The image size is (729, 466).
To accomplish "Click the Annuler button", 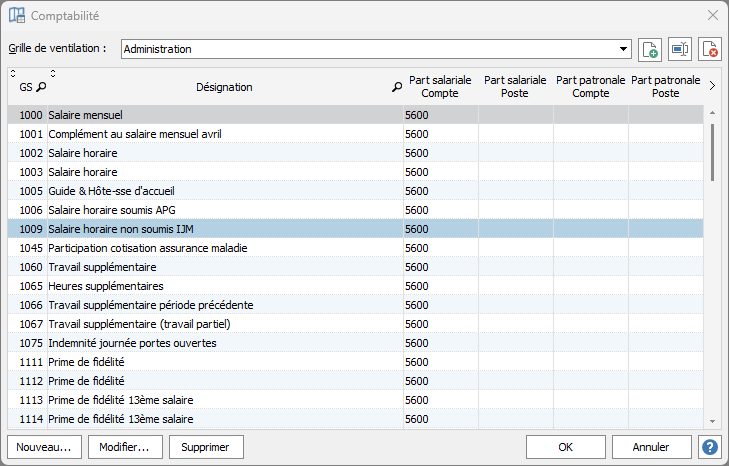I will point(652,447).
